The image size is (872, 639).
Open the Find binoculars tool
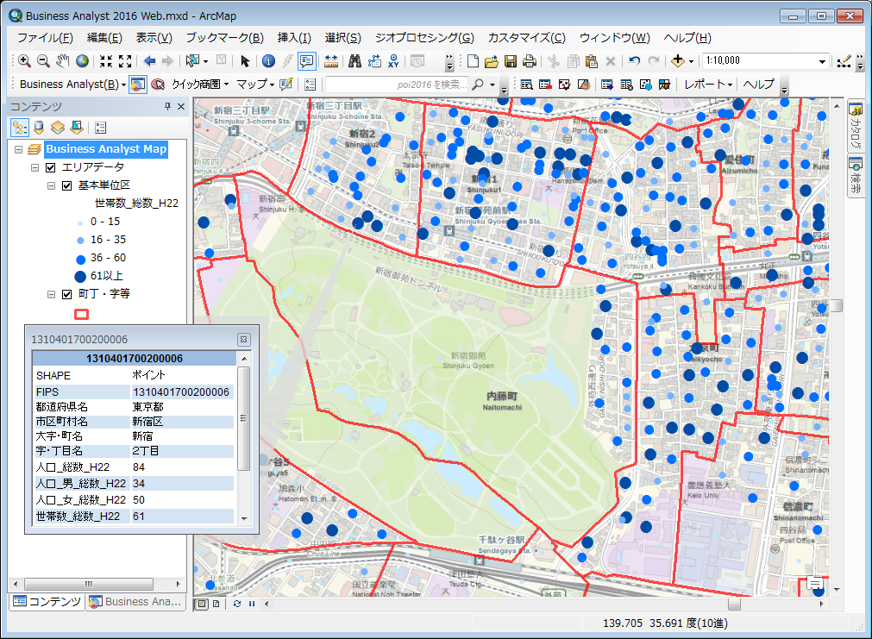coord(355,61)
